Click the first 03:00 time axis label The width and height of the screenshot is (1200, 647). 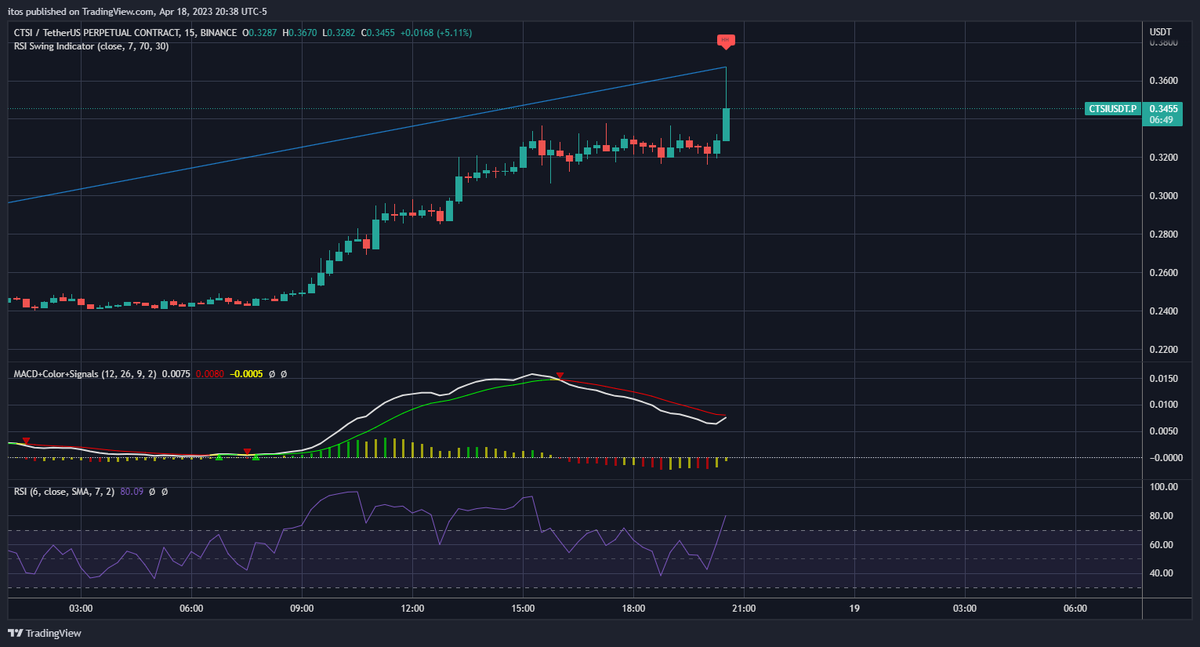point(81,608)
